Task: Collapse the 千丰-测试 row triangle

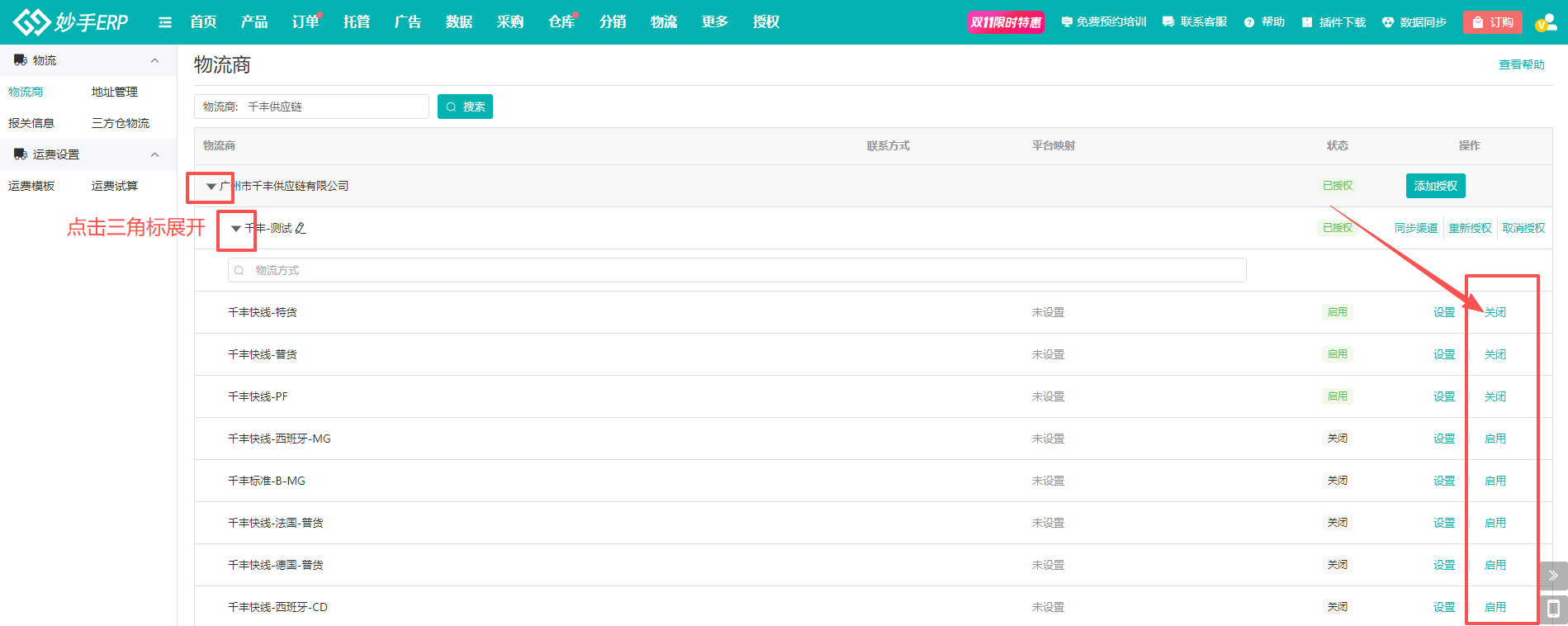Action: [x=236, y=229]
